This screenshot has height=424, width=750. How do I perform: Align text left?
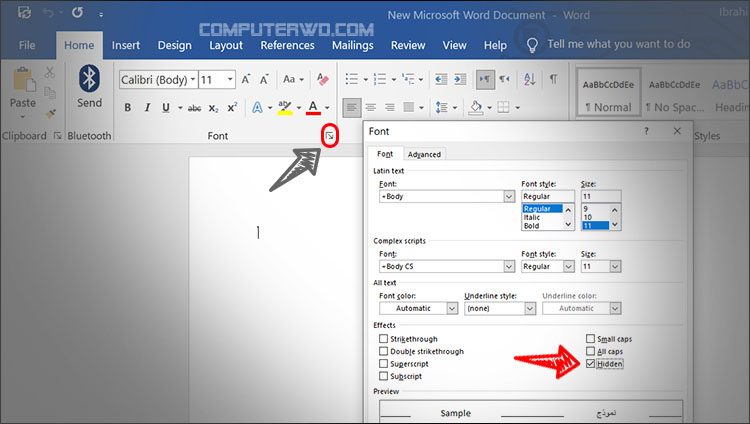(352, 108)
